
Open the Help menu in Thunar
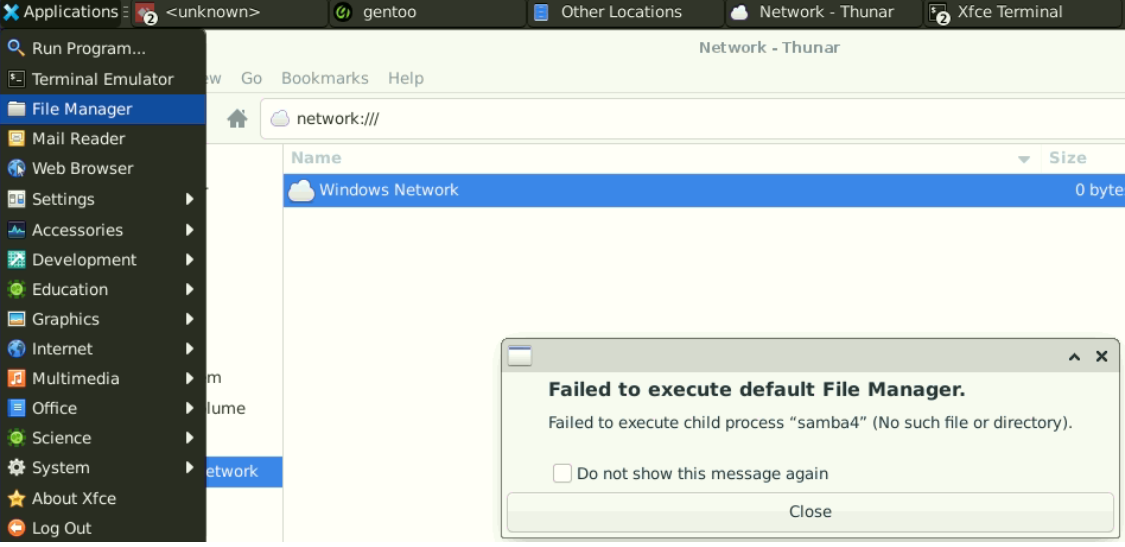[x=406, y=78]
